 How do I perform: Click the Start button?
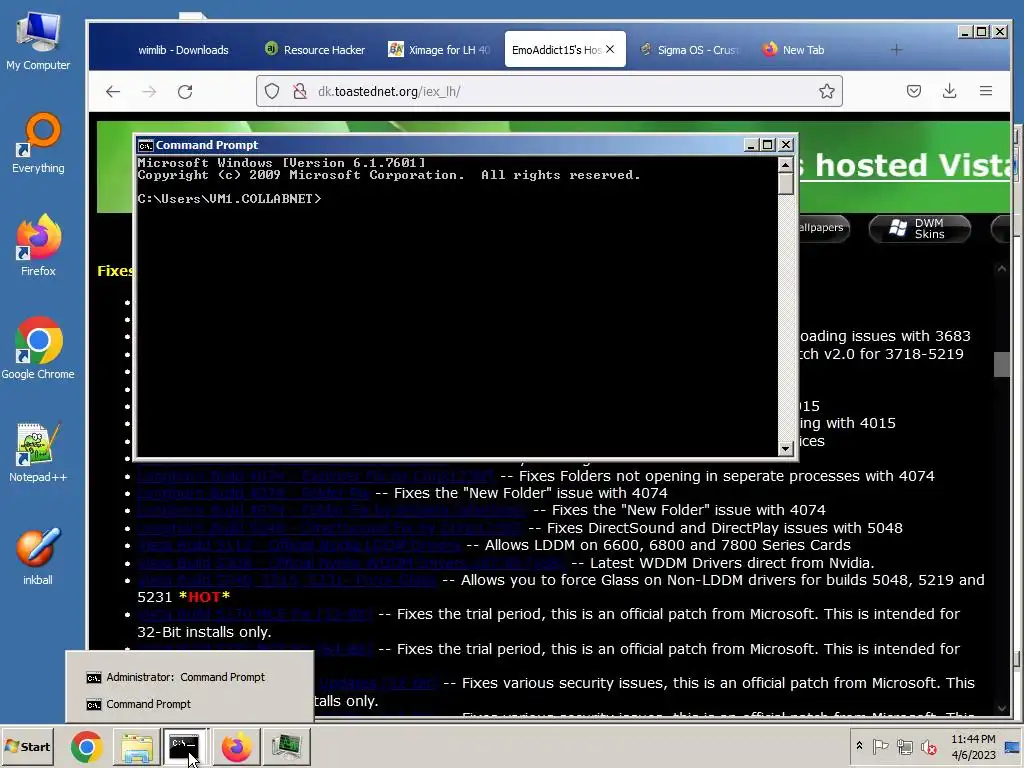click(27, 746)
